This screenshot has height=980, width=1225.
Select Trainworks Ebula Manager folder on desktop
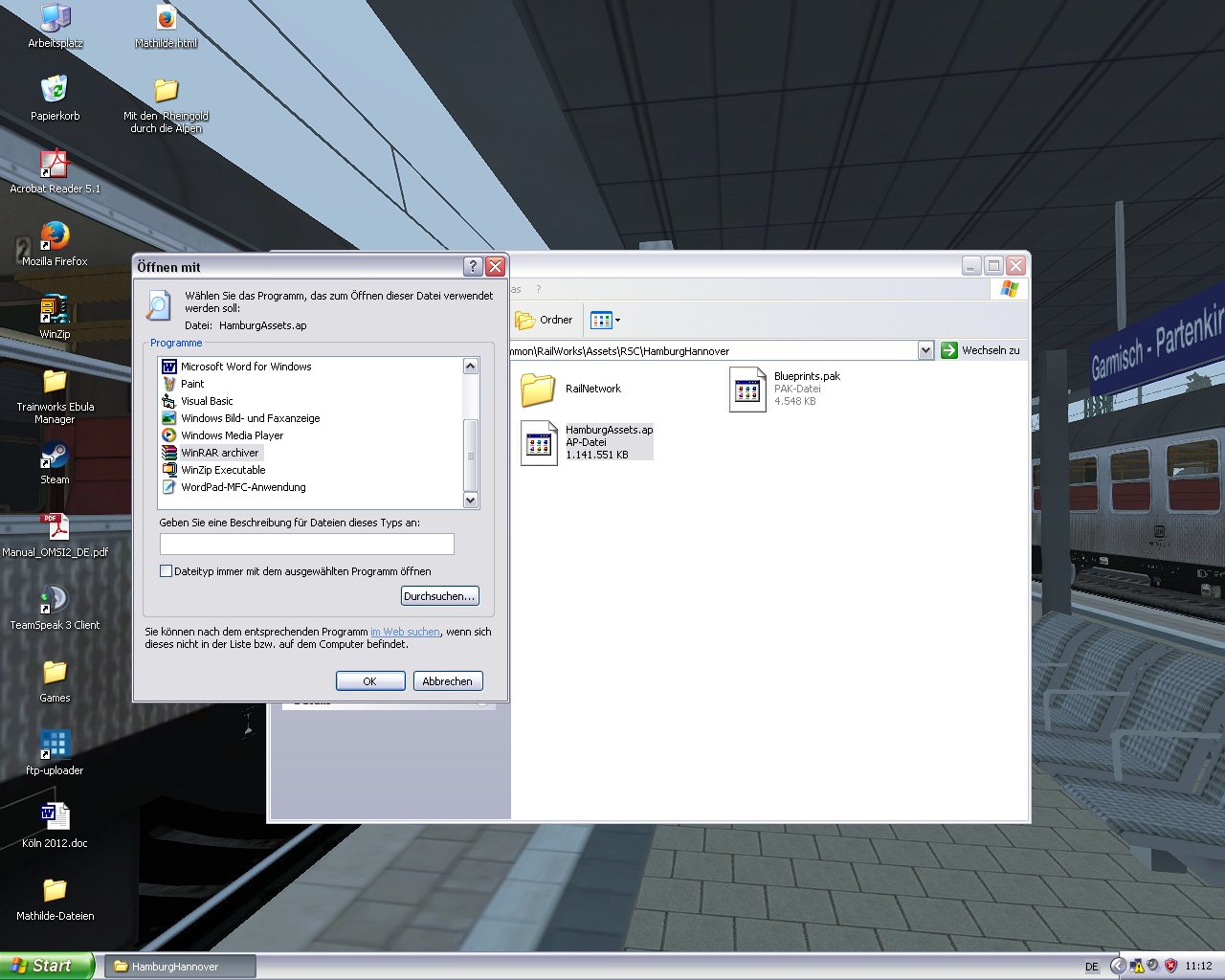click(x=56, y=396)
